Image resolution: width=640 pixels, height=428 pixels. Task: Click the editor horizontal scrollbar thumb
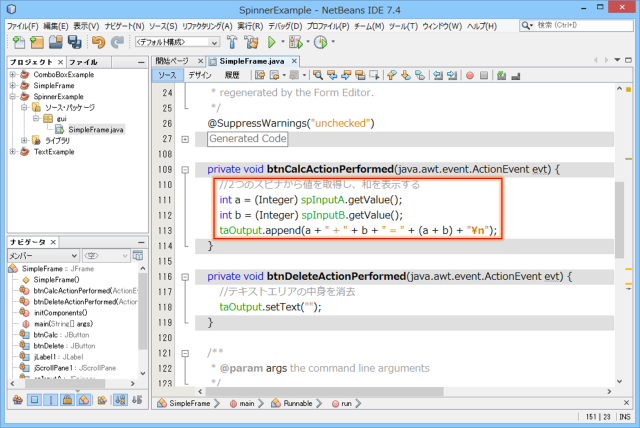click(x=324, y=392)
